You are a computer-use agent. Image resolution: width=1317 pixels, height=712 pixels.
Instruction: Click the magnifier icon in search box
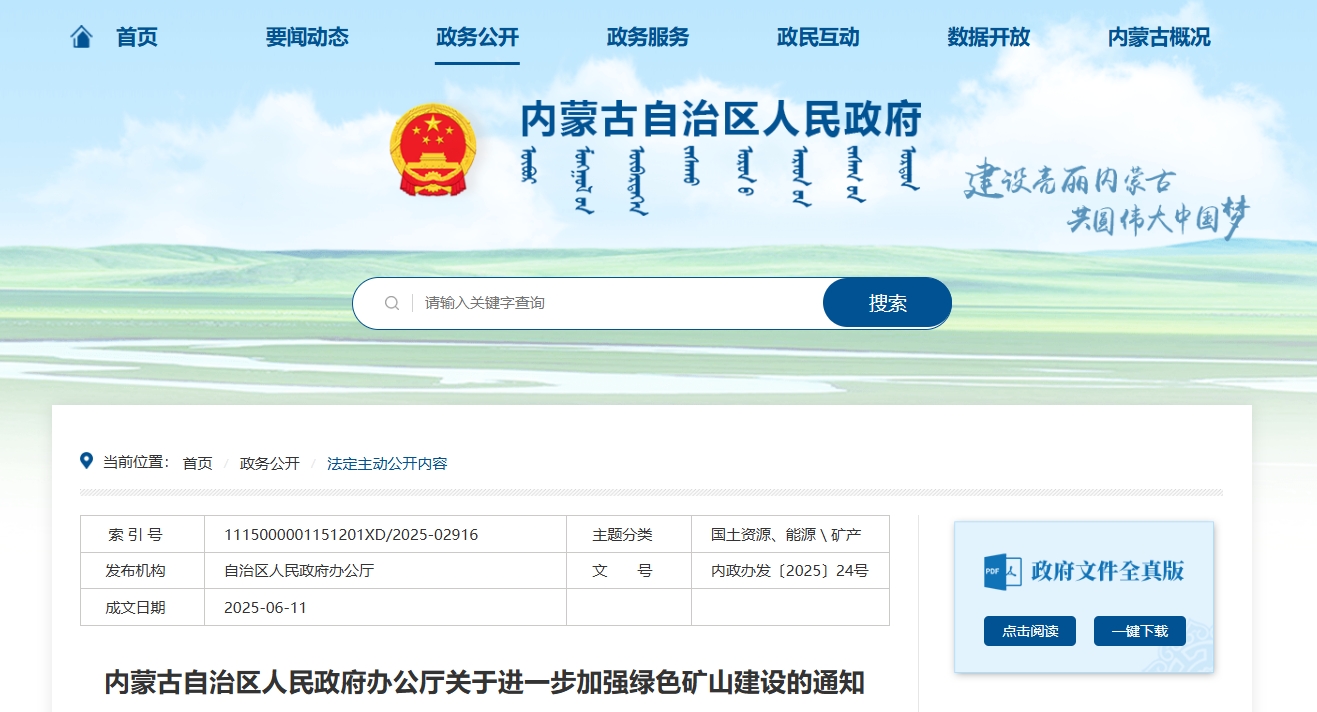pos(392,303)
